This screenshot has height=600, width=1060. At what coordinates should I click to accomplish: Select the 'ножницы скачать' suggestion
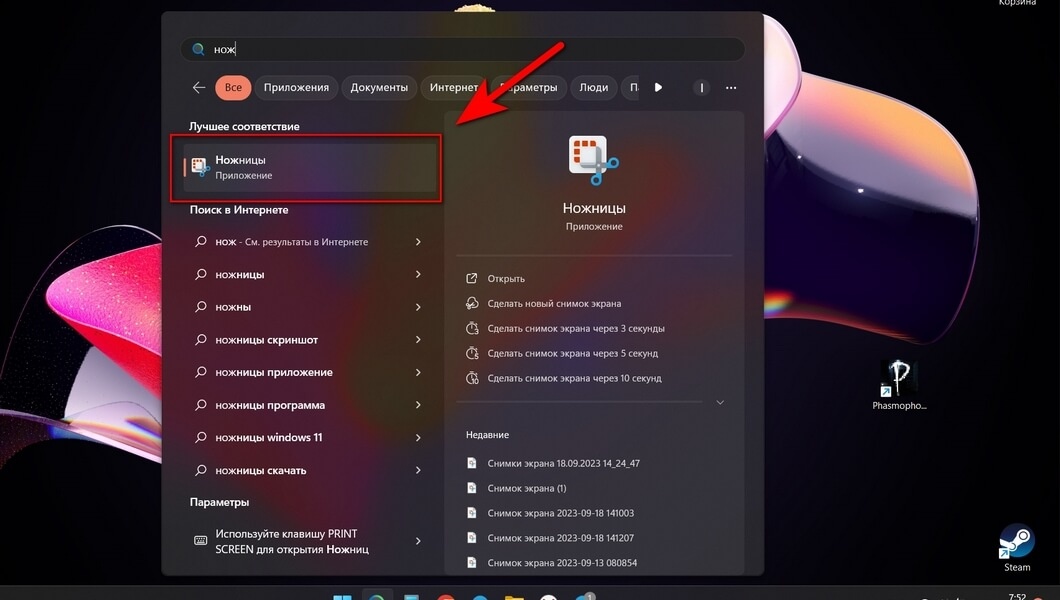[x=260, y=470]
